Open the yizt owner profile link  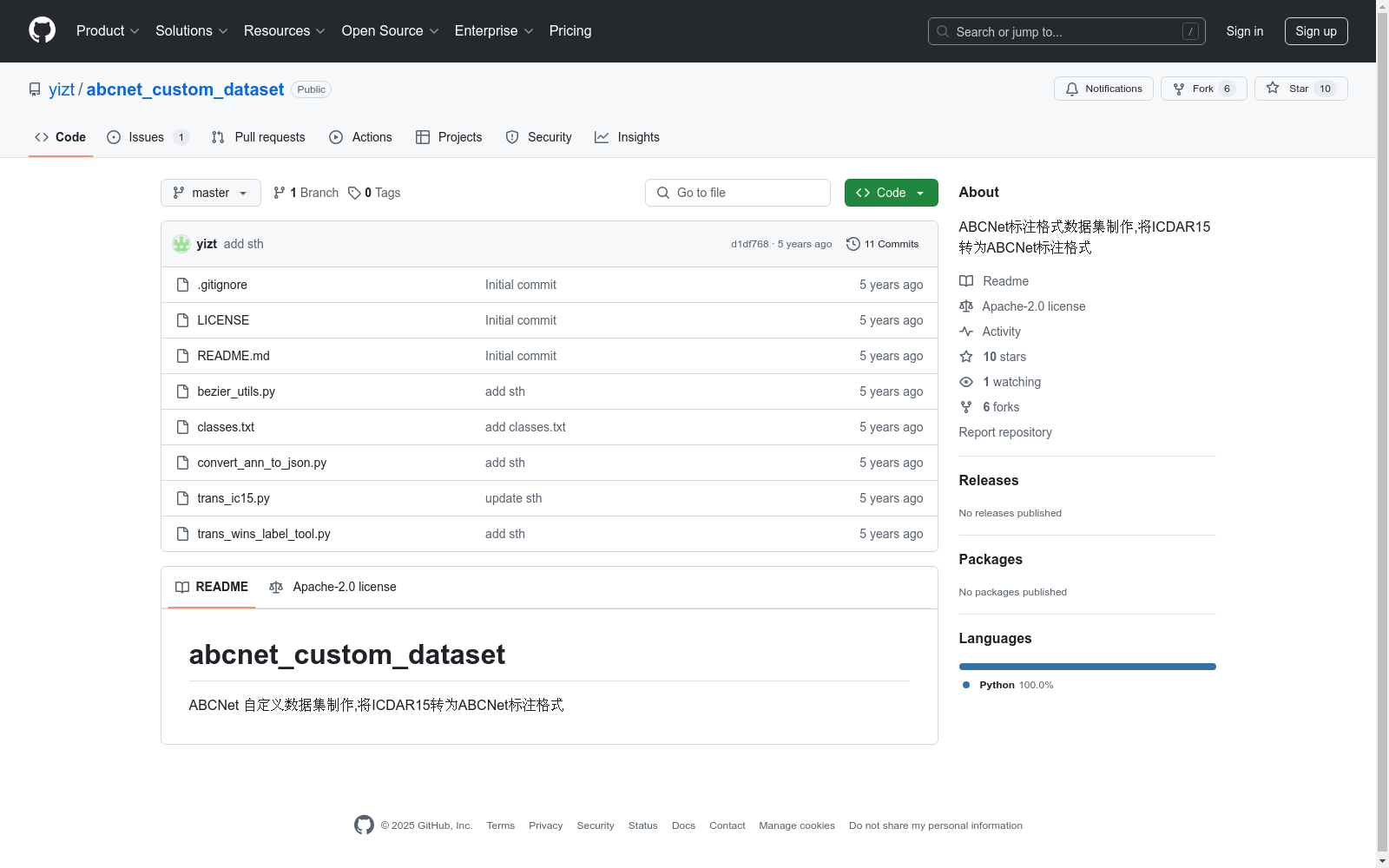tap(62, 89)
